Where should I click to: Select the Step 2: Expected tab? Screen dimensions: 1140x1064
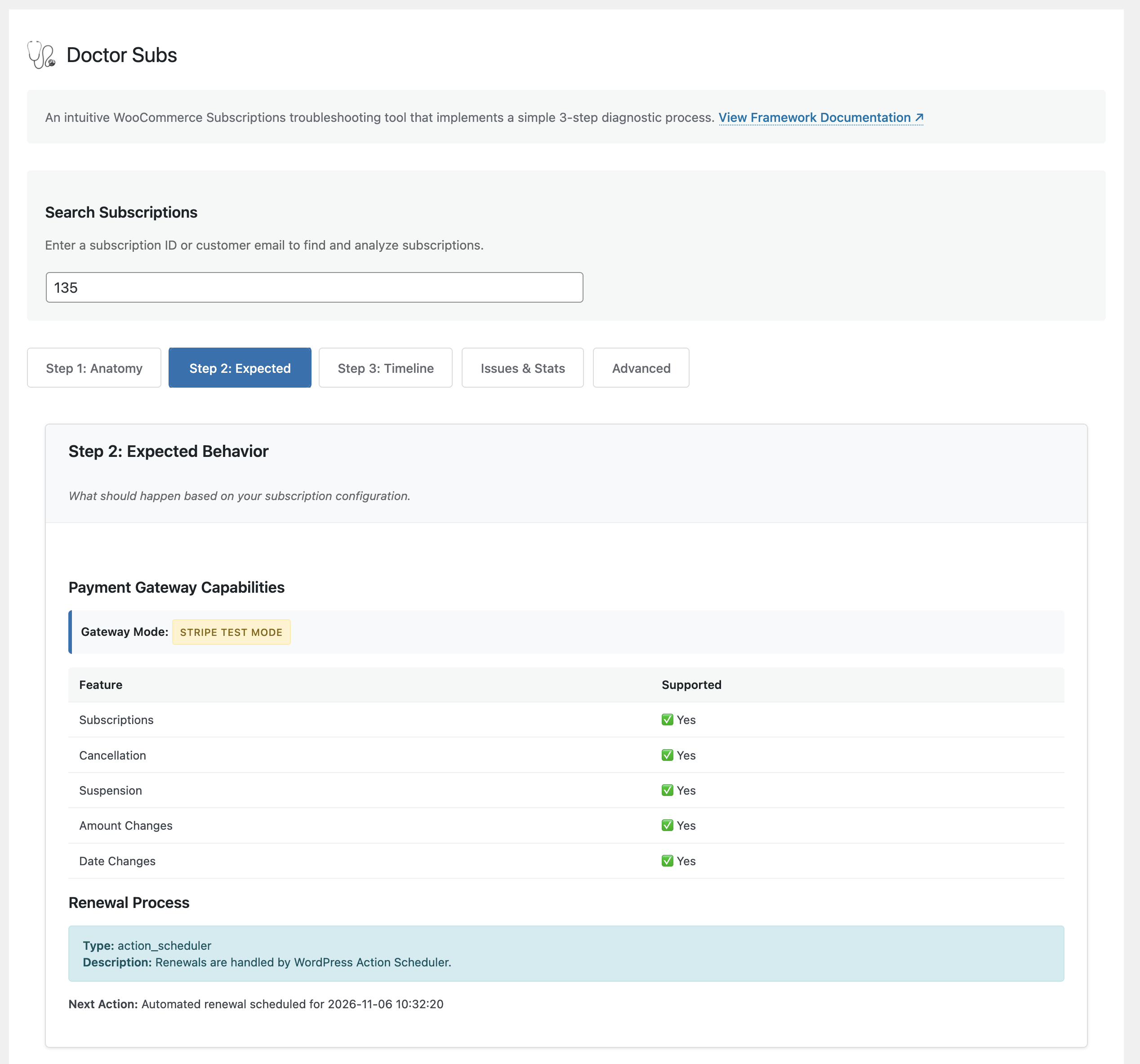(240, 368)
